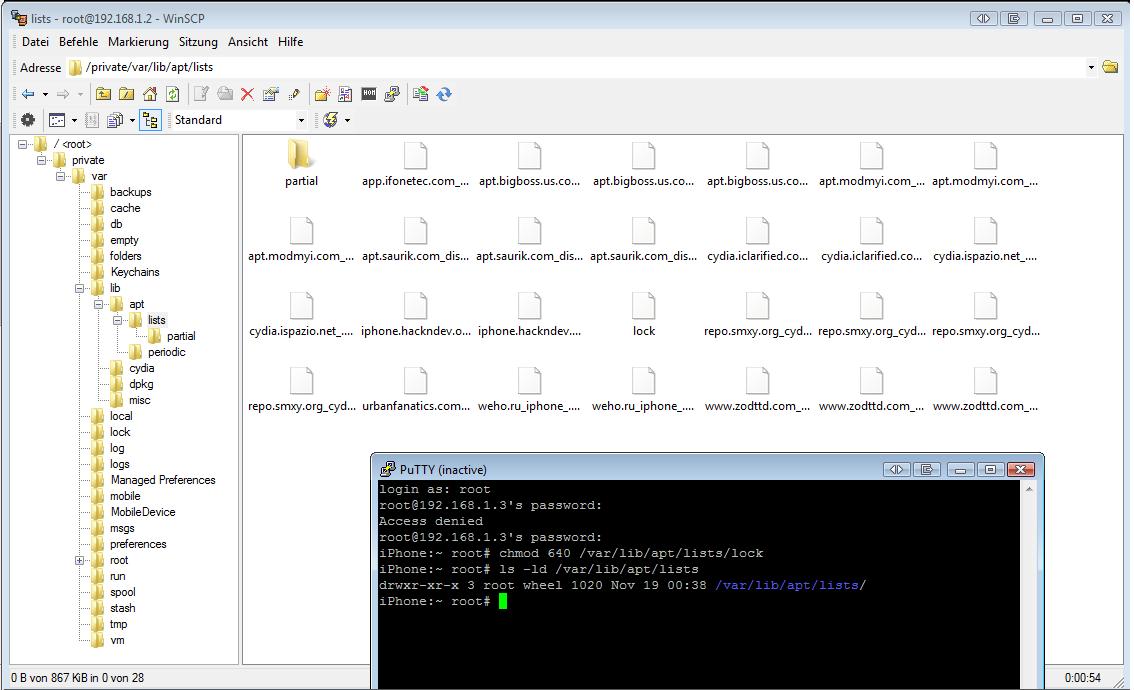The image size is (1134, 690).
Task: Click the home directory icon
Action: [x=149, y=94]
